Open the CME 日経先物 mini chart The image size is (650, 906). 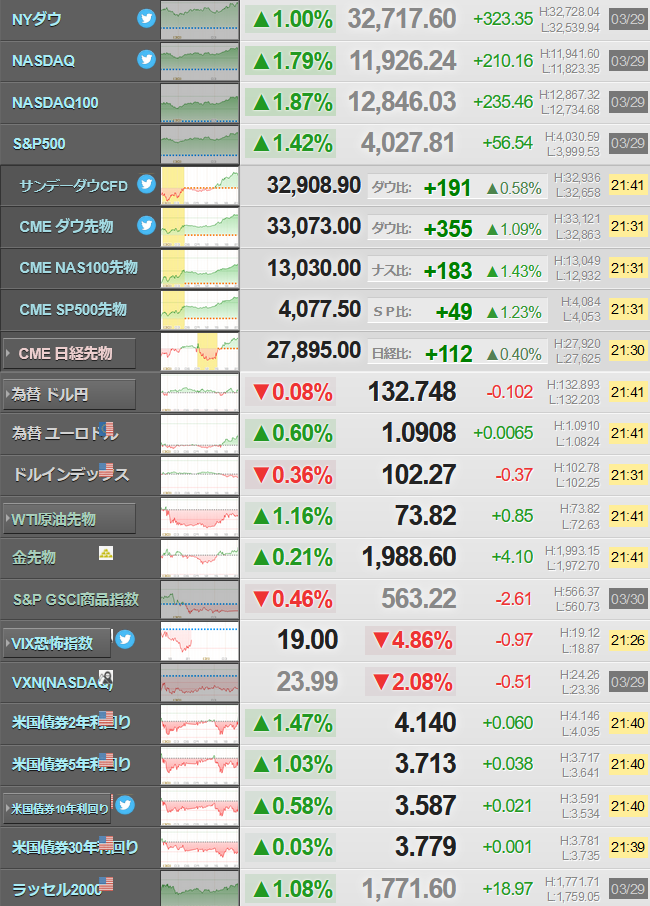[199, 351]
